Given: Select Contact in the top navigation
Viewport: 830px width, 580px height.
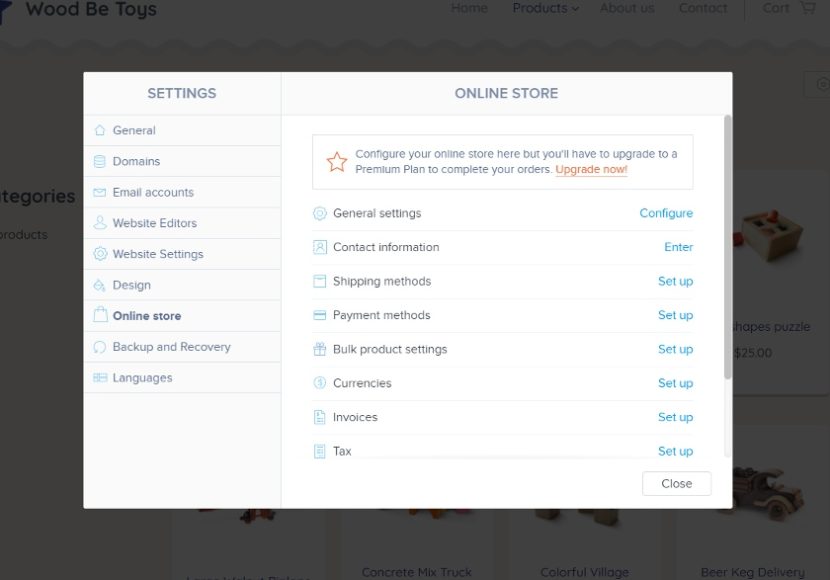Looking at the screenshot, I should (703, 8).
